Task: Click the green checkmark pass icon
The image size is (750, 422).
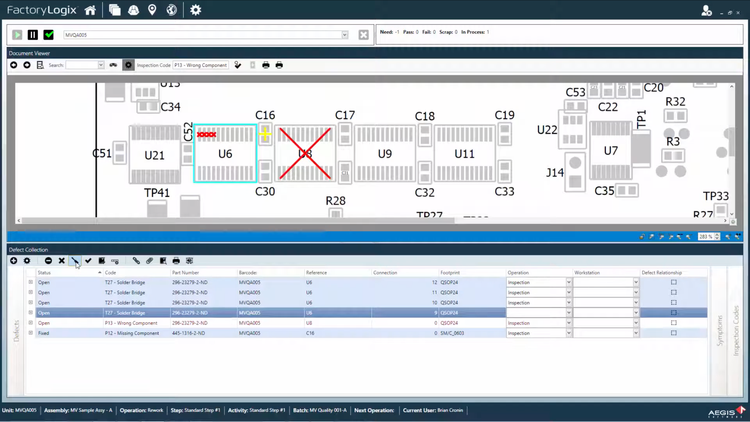Action: [48, 35]
